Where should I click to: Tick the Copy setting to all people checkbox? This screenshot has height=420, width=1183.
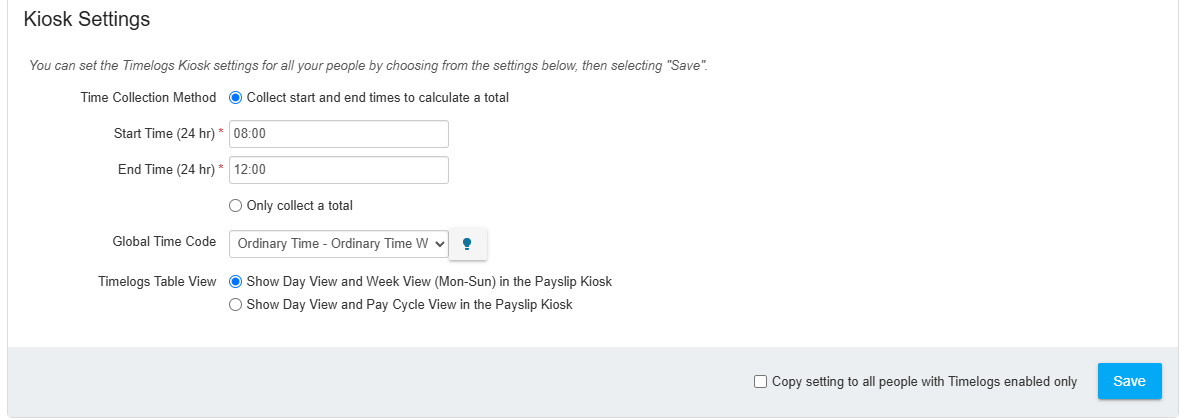[760, 382]
